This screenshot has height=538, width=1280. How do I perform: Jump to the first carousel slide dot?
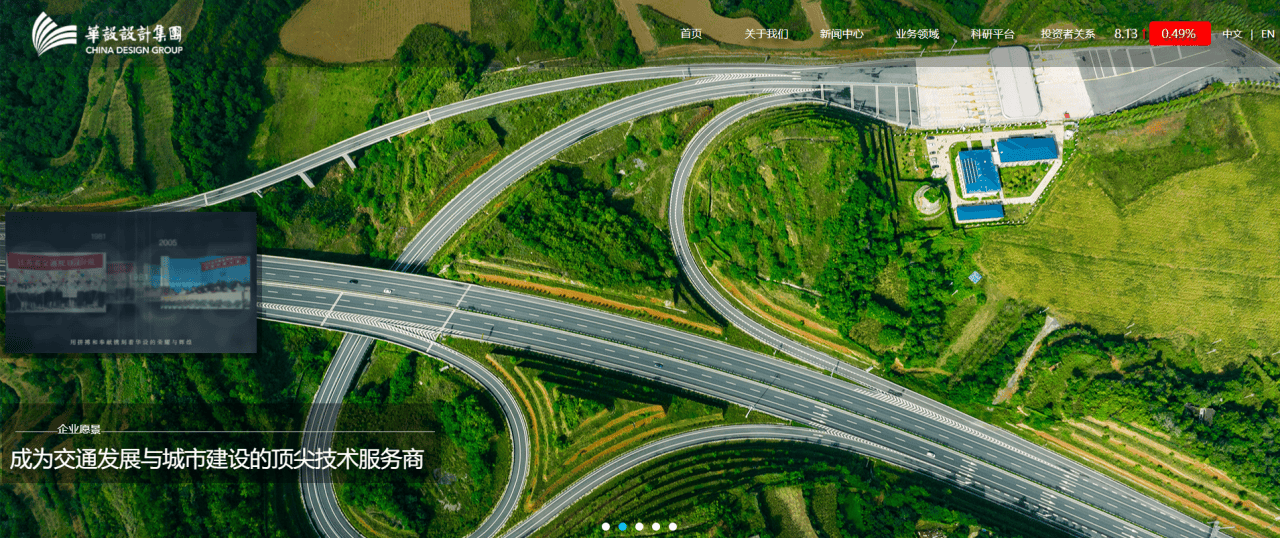tap(605, 526)
